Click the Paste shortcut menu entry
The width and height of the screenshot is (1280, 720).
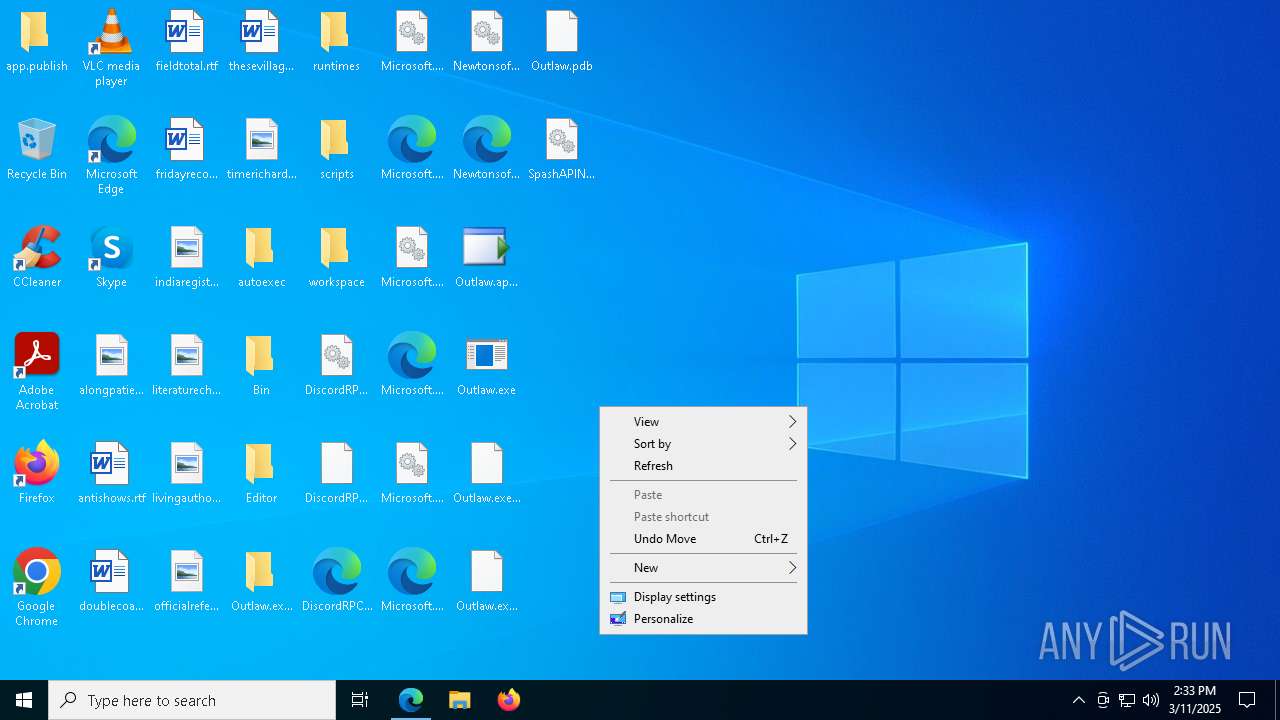703,517
